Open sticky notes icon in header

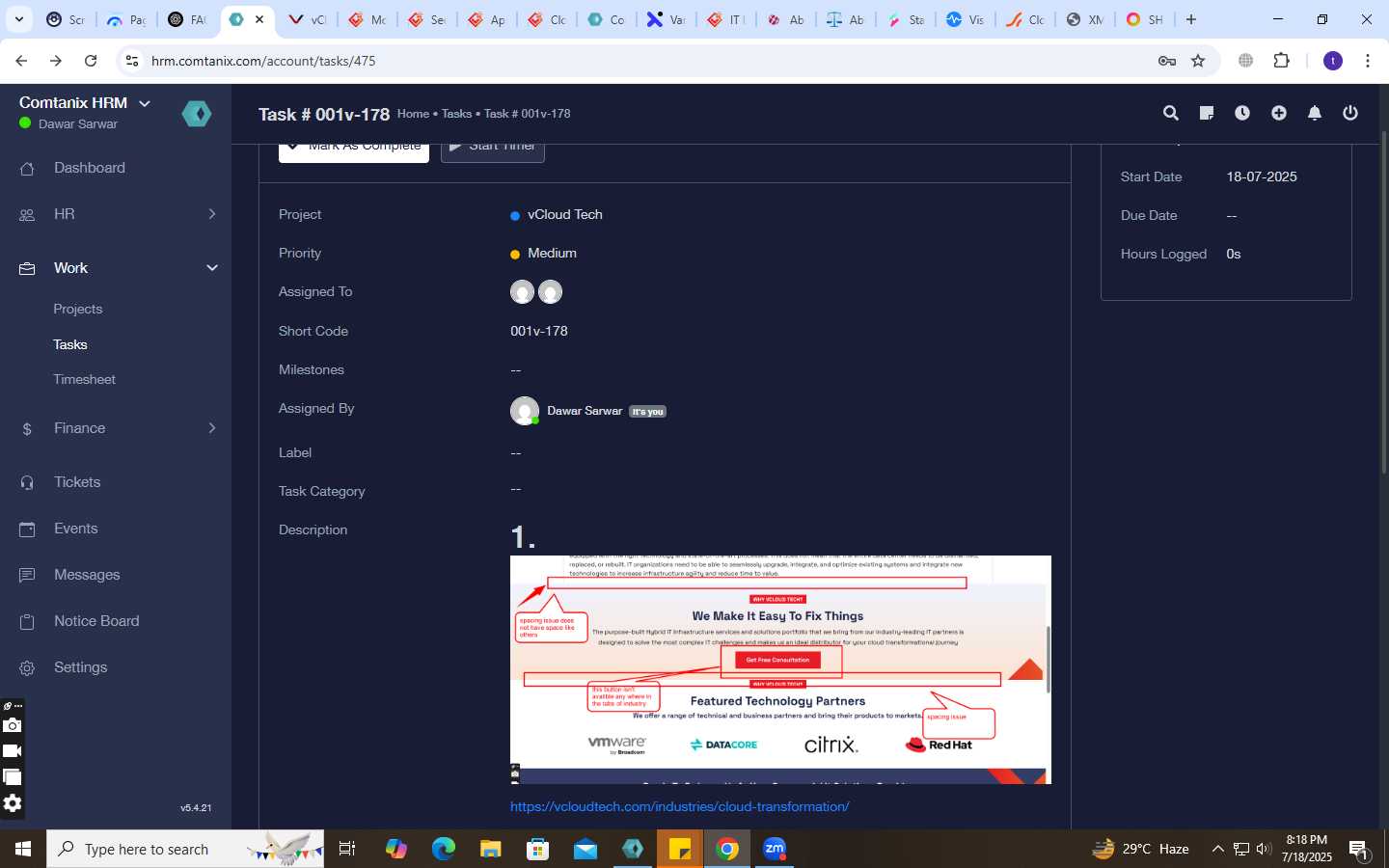1206,113
